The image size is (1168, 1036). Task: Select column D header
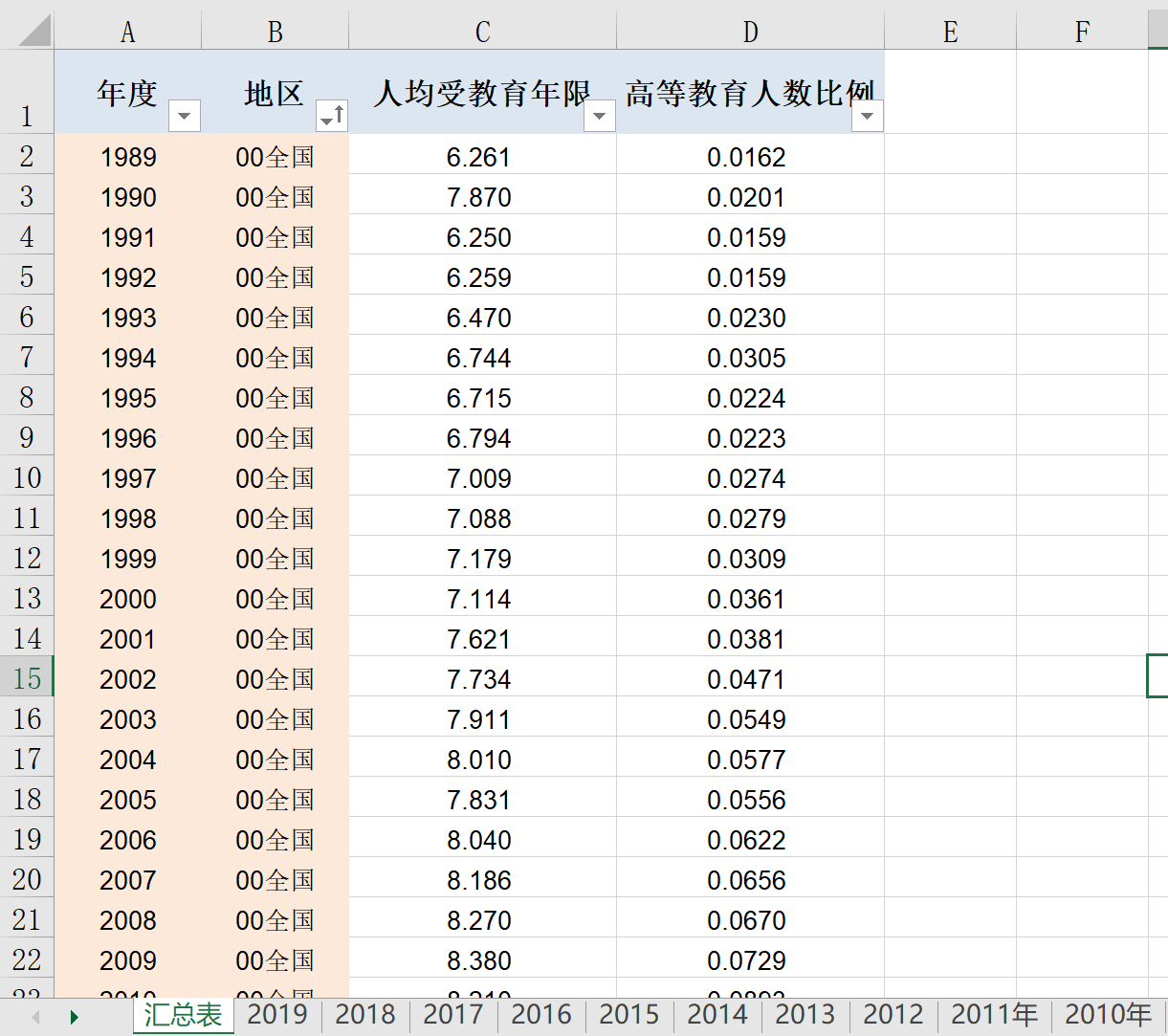pos(751,32)
